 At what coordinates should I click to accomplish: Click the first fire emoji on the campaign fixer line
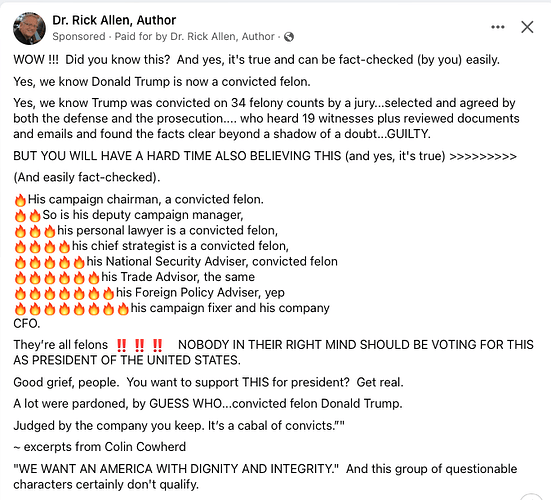tap(20, 309)
